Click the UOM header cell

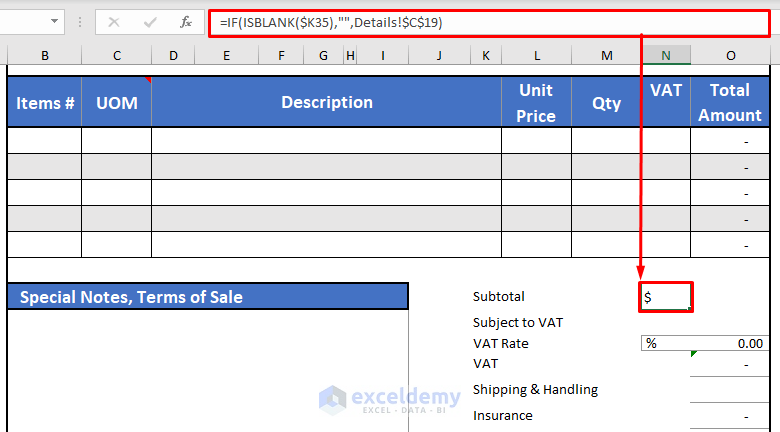tap(117, 103)
